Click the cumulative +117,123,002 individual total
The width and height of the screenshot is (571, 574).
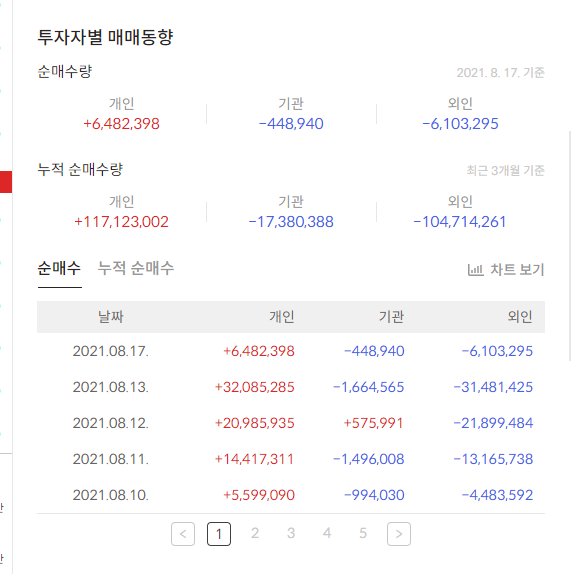(x=121, y=222)
